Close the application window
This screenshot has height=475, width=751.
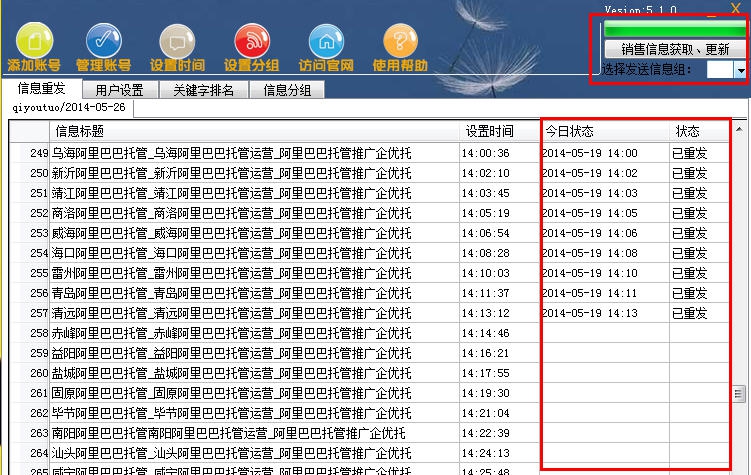point(736,8)
